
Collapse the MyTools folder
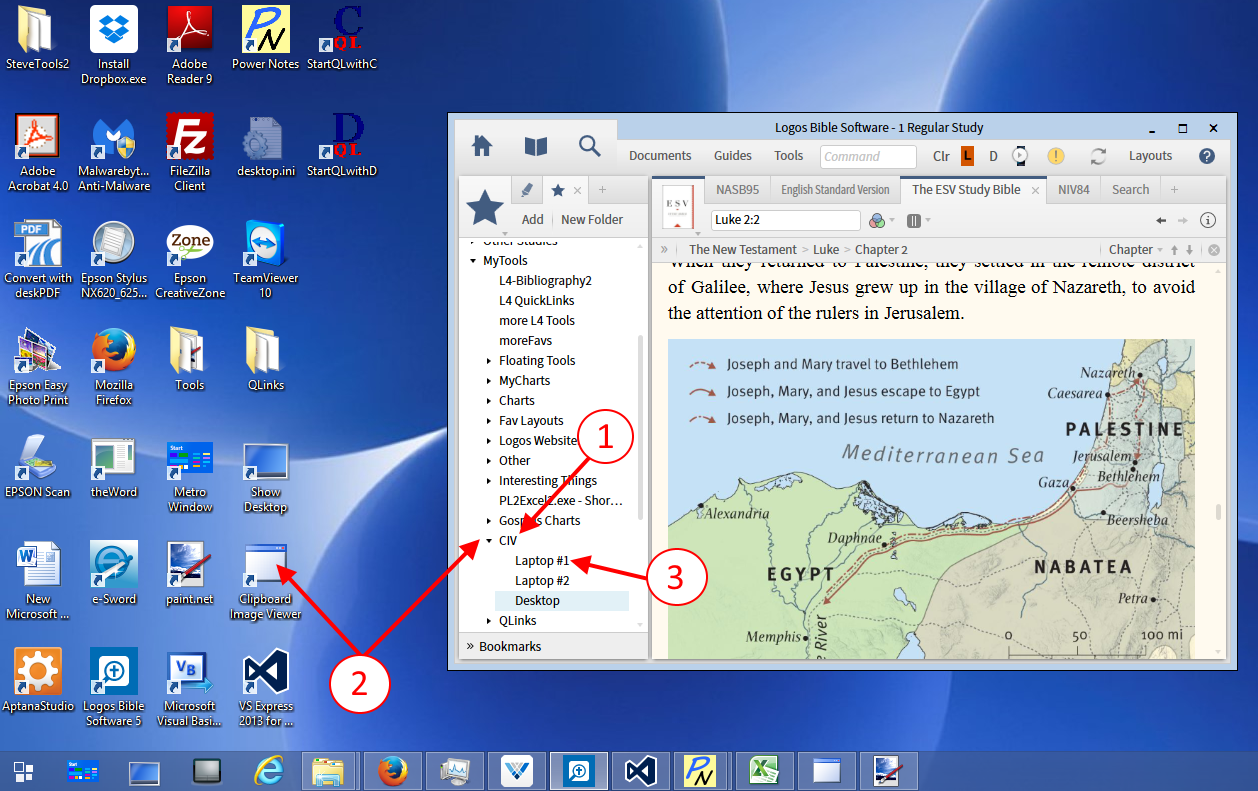(x=473, y=261)
